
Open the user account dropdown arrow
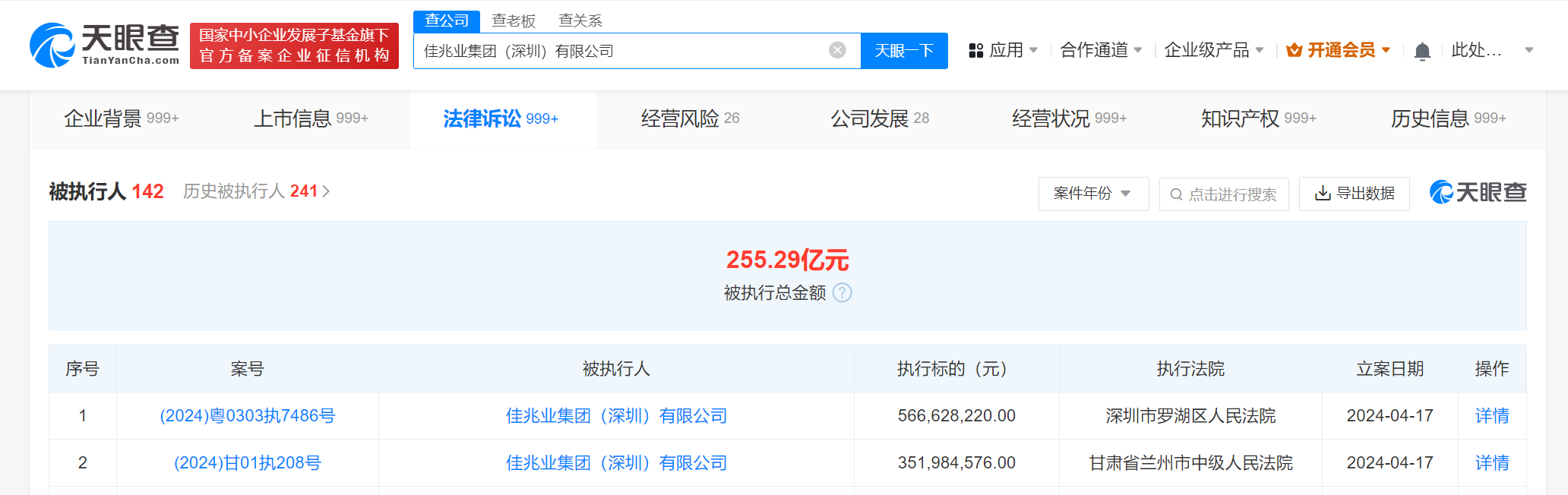tap(1529, 50)
